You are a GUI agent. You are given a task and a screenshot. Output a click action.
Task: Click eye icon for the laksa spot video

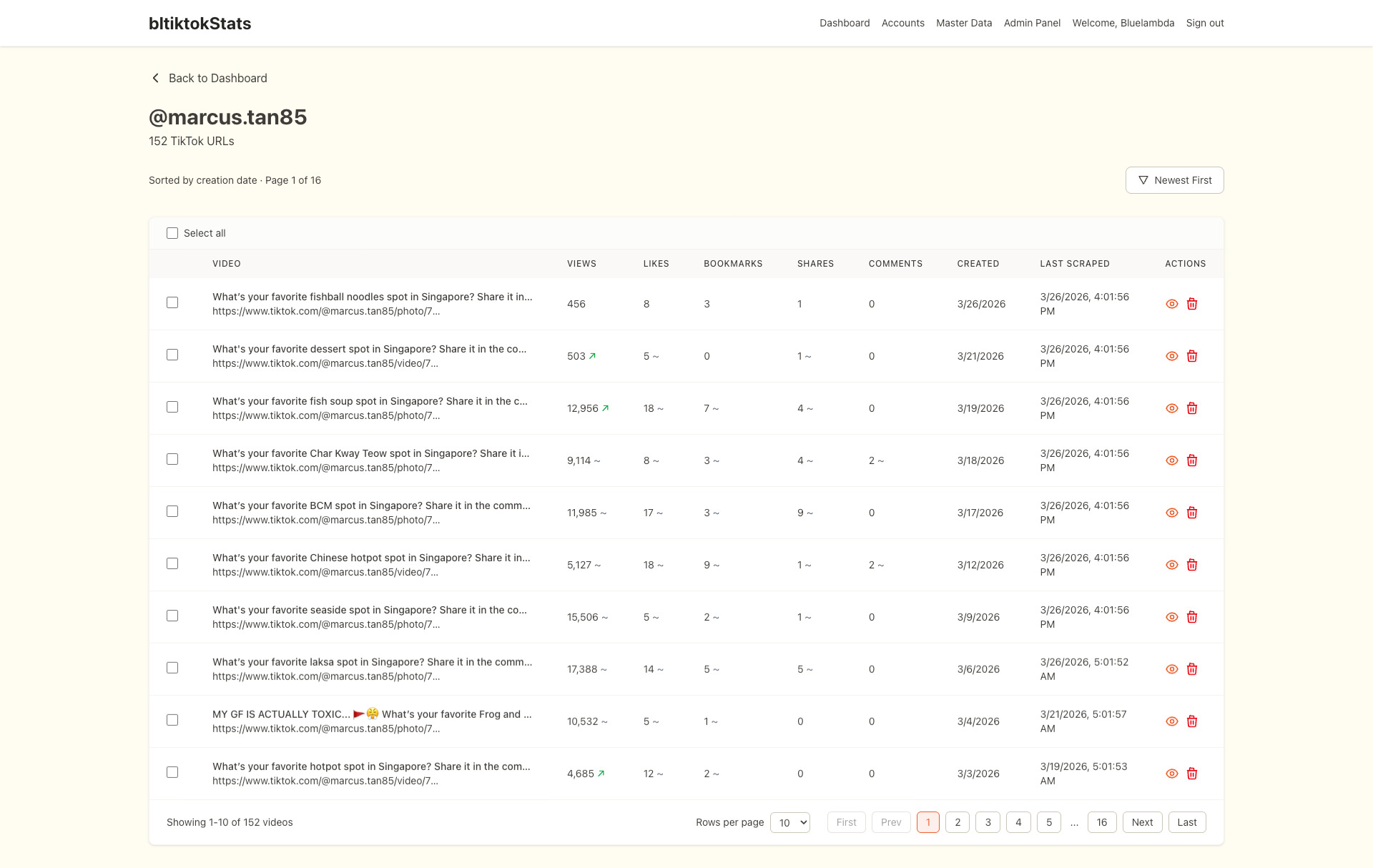1171,669
